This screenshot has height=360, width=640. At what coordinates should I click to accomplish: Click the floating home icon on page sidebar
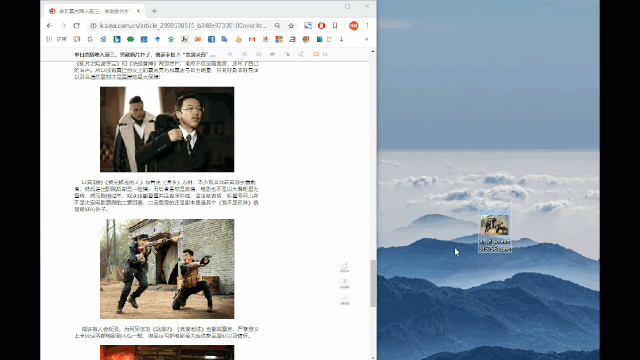(x=344, y=267)
